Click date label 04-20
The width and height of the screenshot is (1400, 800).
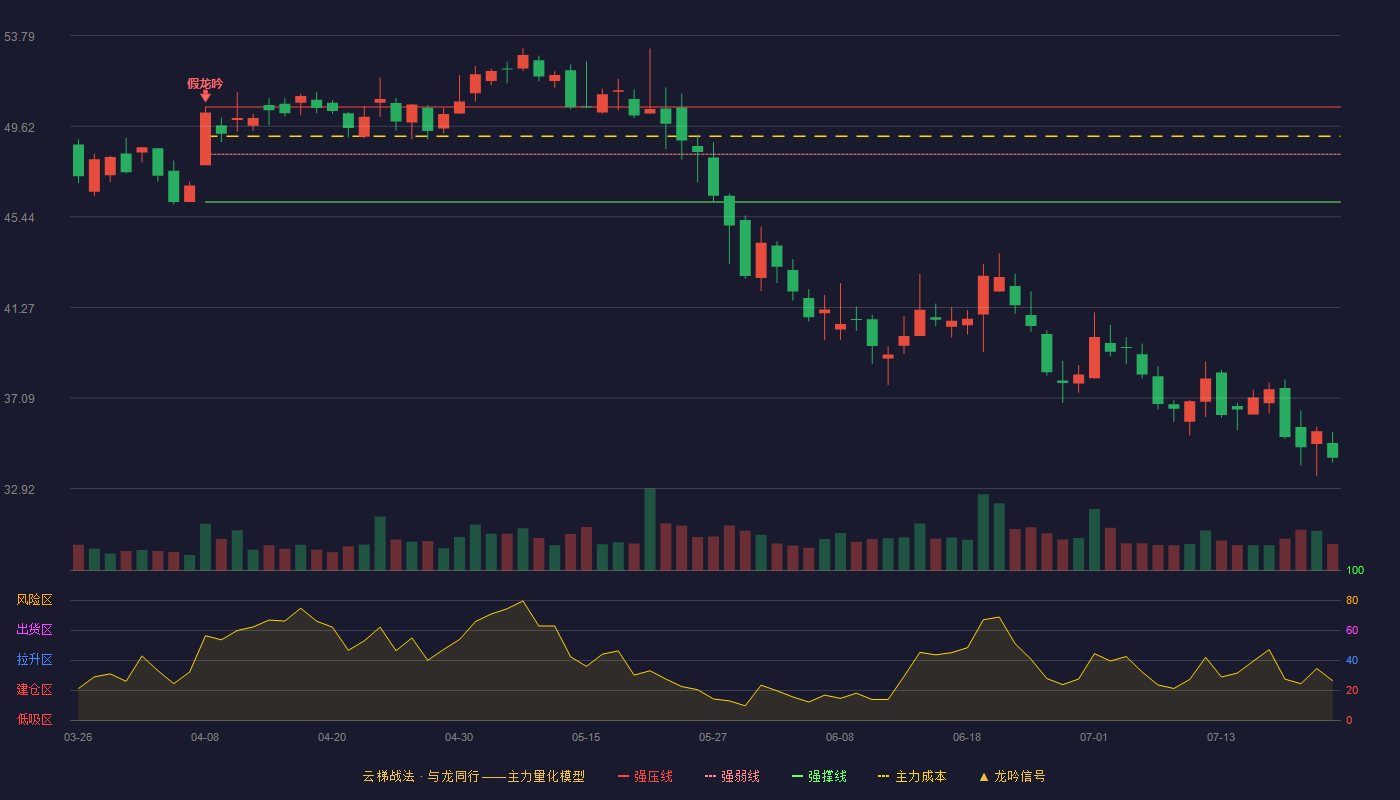tap(332, 737)
